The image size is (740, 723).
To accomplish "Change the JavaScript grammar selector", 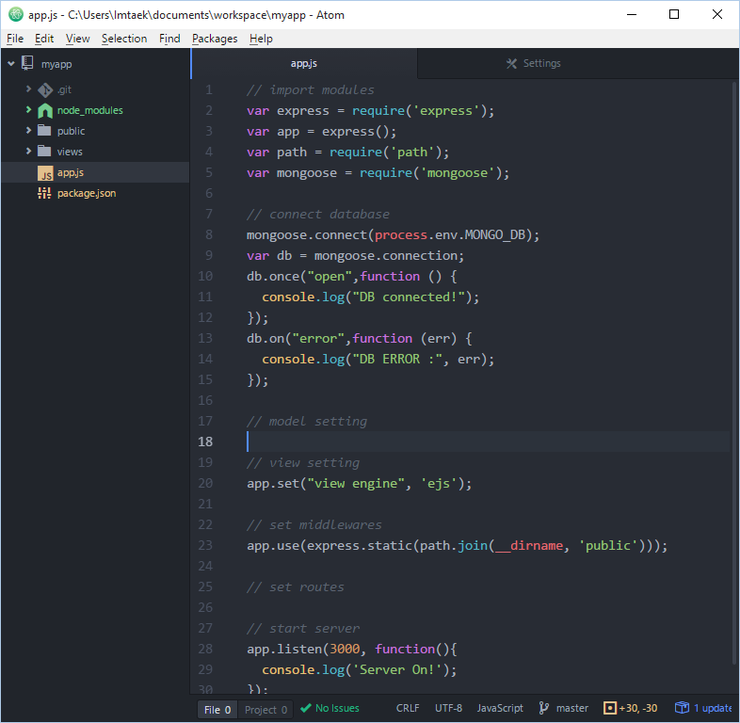I will [500, 708].
